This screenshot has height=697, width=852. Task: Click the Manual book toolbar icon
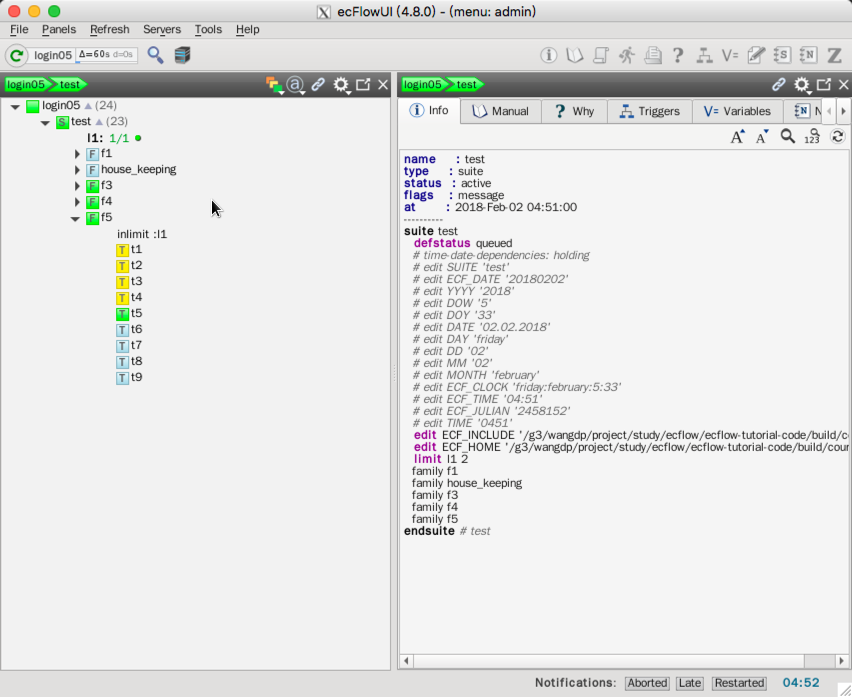(x=574, y=55)
